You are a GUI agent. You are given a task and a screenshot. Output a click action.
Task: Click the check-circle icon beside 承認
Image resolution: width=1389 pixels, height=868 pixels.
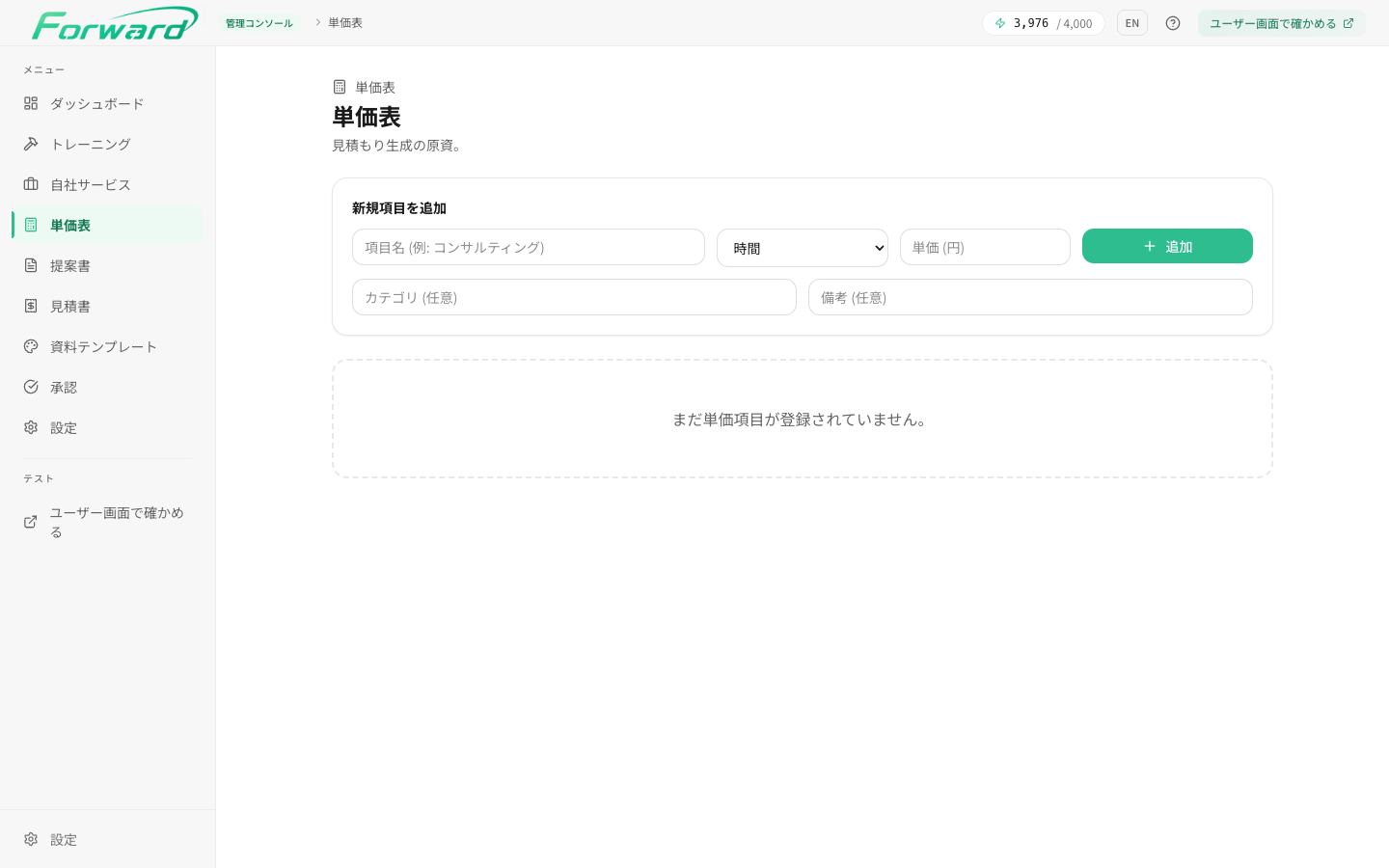click(31, 387)
